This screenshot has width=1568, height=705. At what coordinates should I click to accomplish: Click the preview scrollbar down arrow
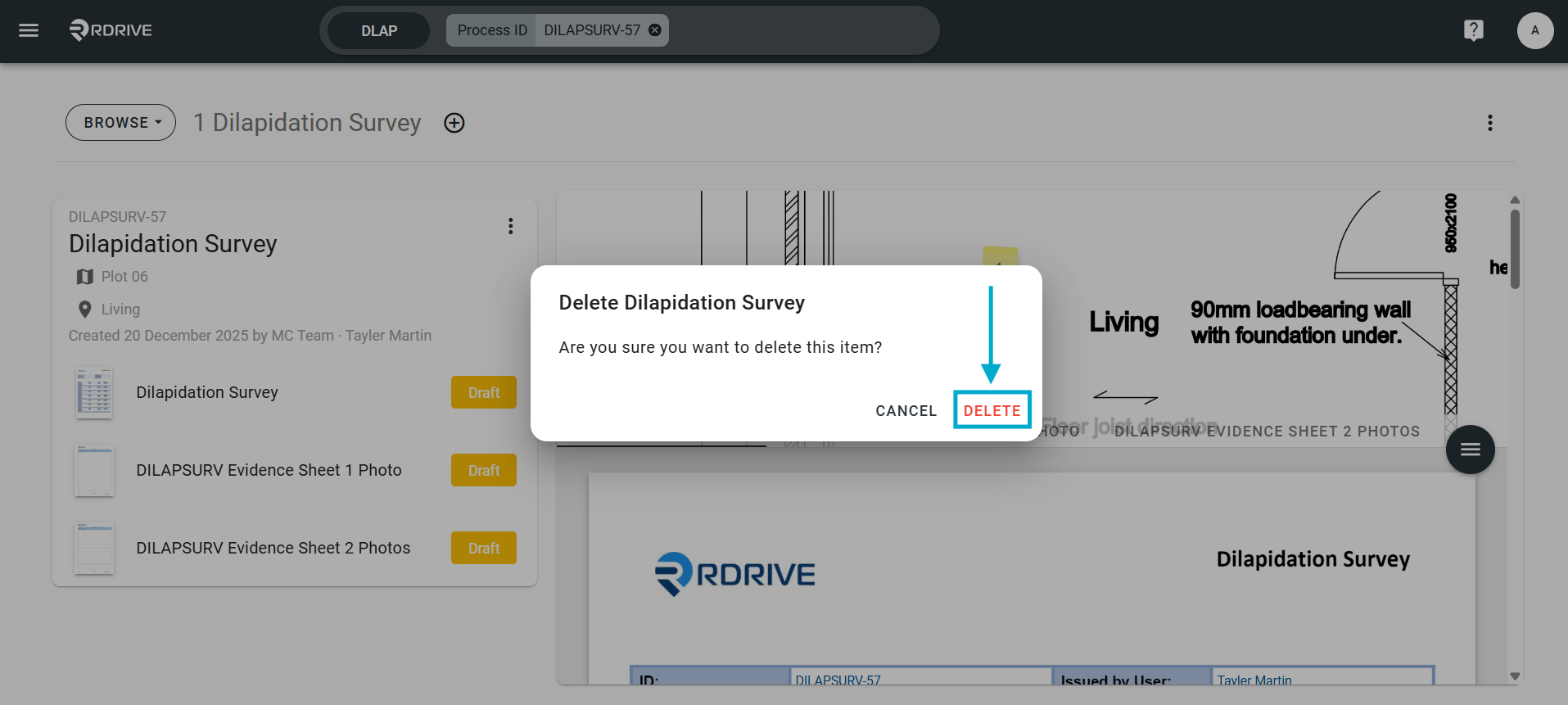[x=1515, y=676]
